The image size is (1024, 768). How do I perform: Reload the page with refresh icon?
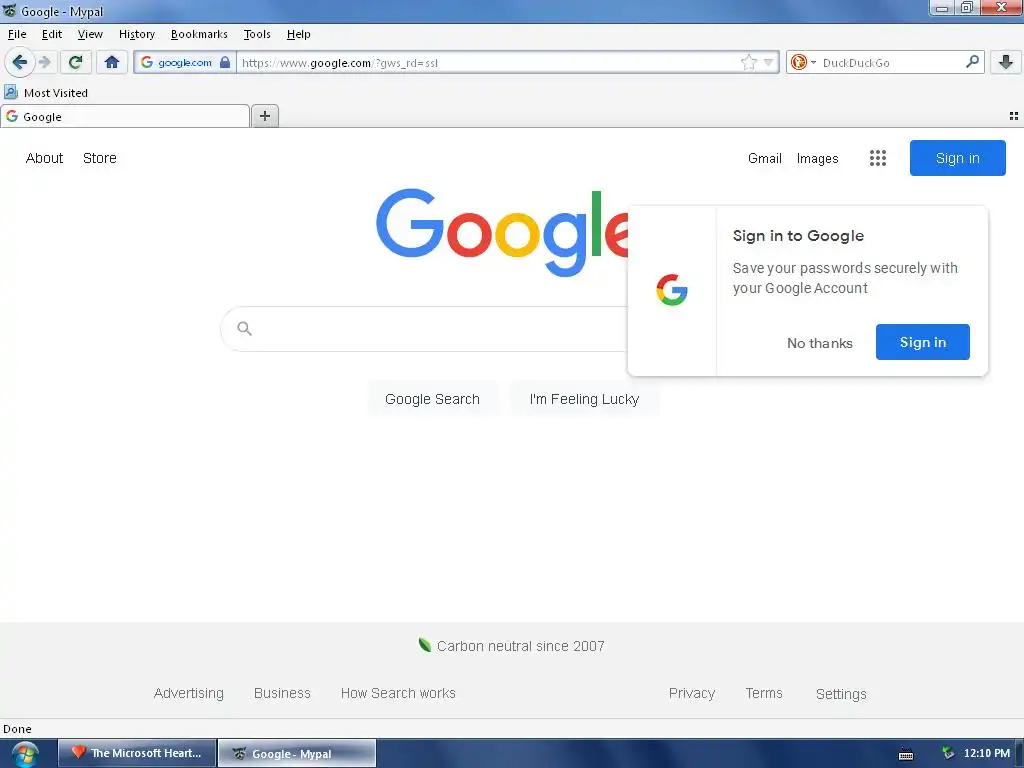(x=76, y=63)
